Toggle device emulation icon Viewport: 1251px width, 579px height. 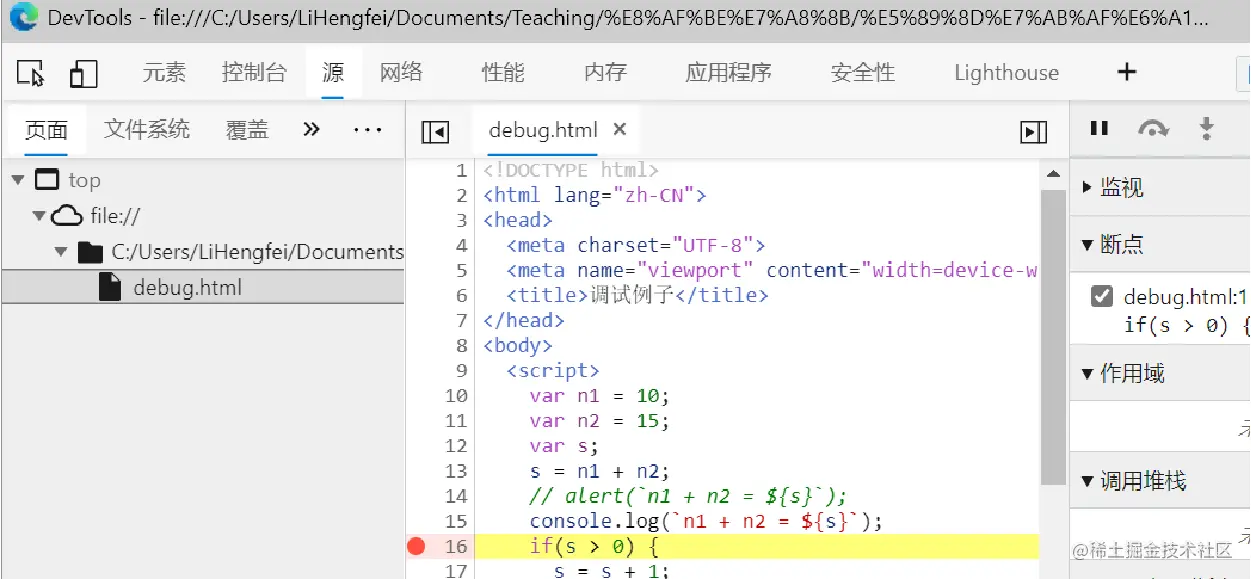pos(83,73)
